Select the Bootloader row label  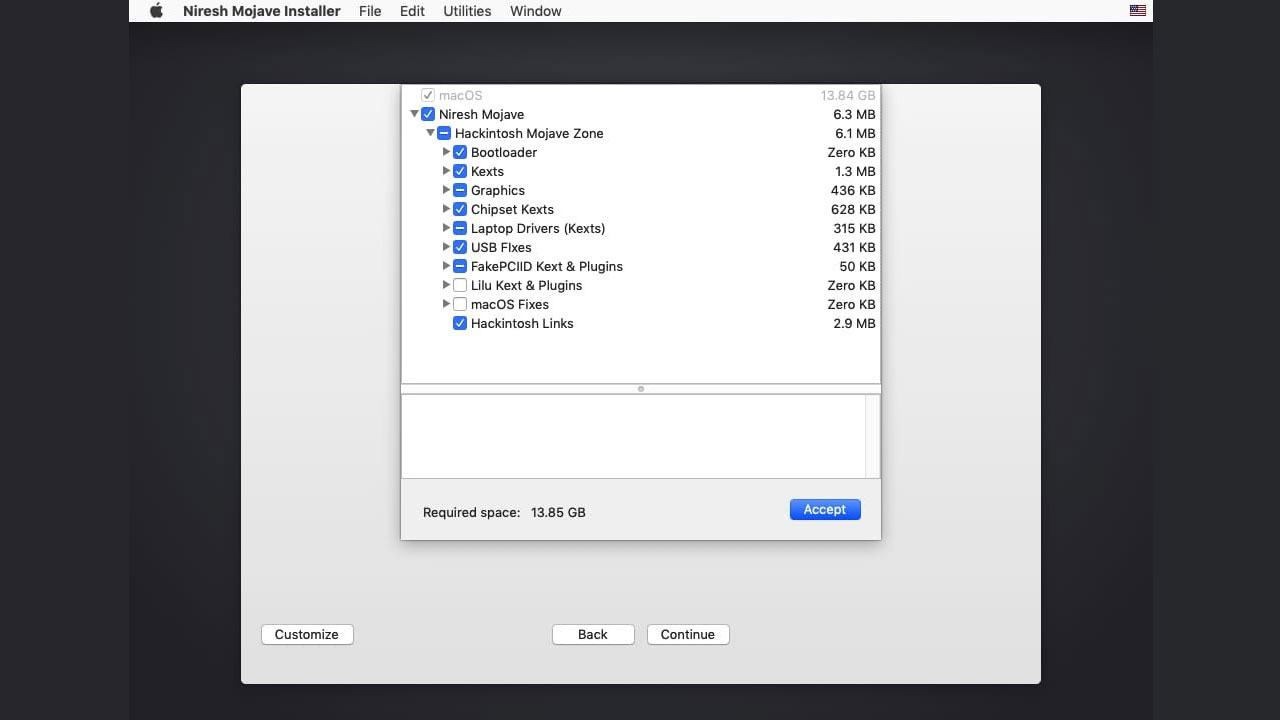(504, 152)
